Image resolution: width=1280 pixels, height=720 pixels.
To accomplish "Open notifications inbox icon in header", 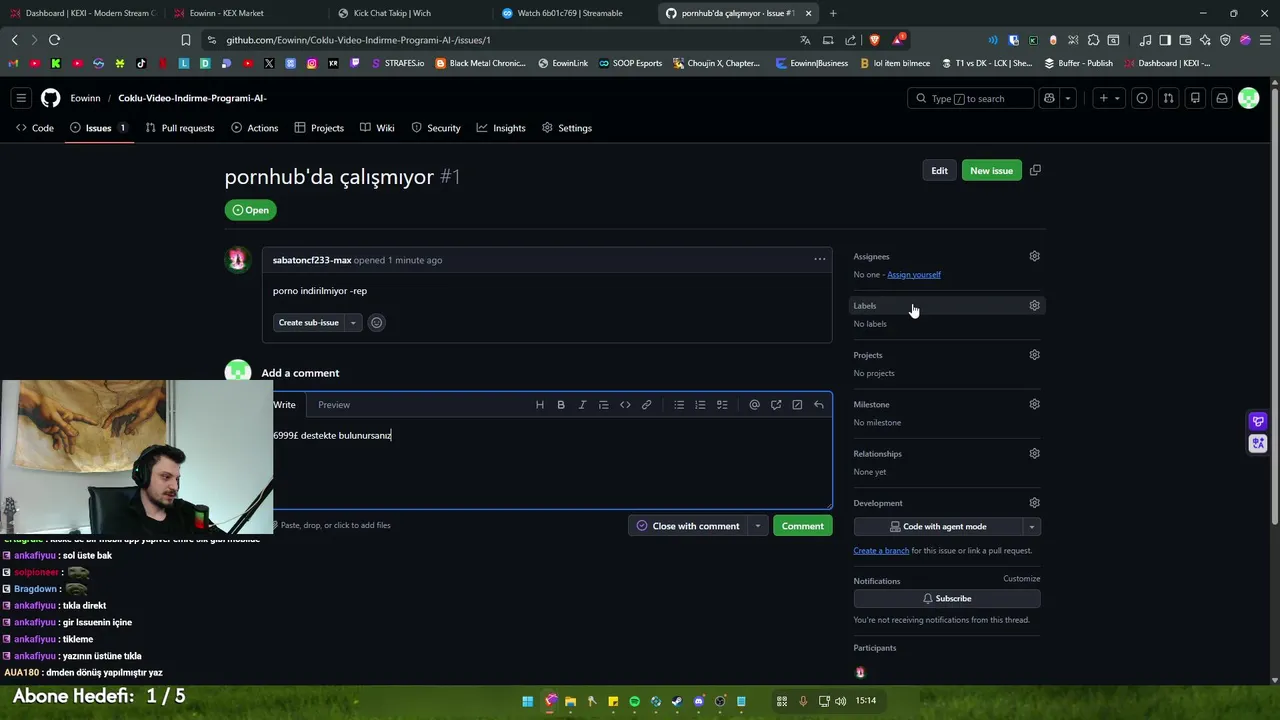I will (x=1221, y=98).
